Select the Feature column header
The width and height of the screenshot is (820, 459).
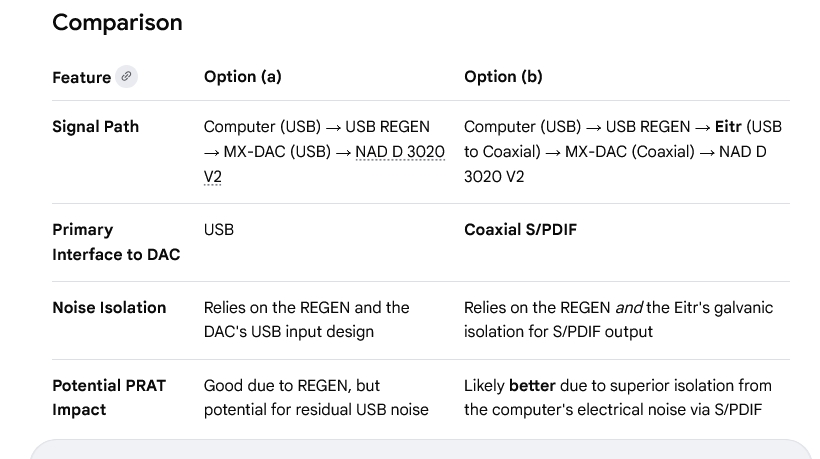coord(81,77)
